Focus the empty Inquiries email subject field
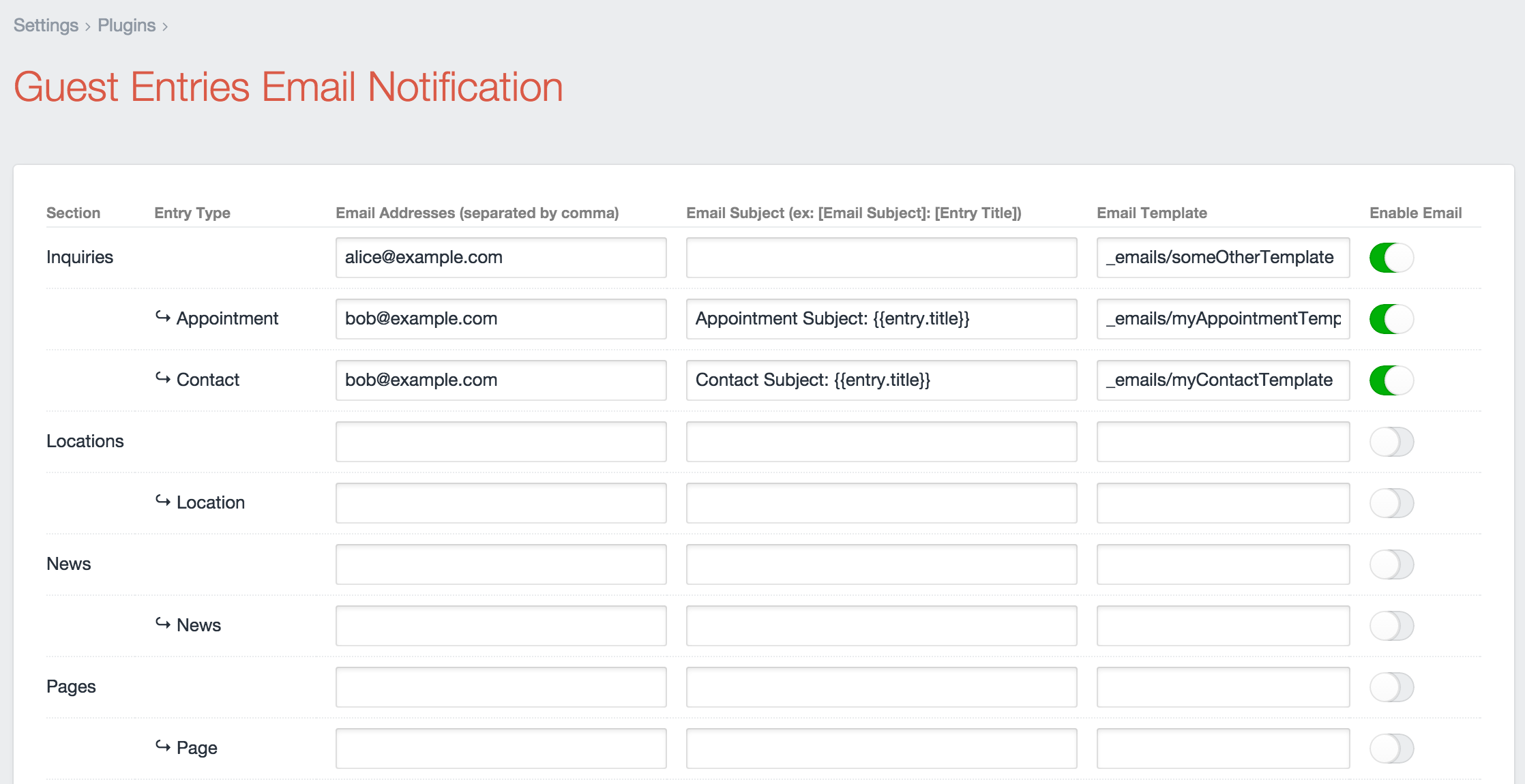This screenshot has height=784, width=1525. click(881, 258)
